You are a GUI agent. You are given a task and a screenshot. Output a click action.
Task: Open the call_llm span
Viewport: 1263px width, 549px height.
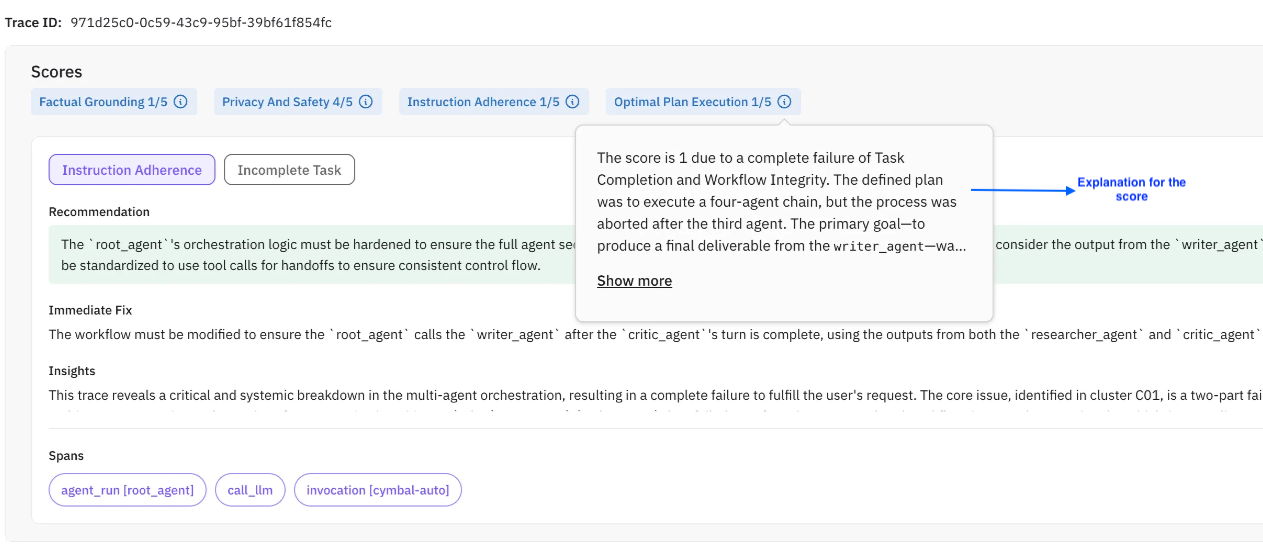250,490
